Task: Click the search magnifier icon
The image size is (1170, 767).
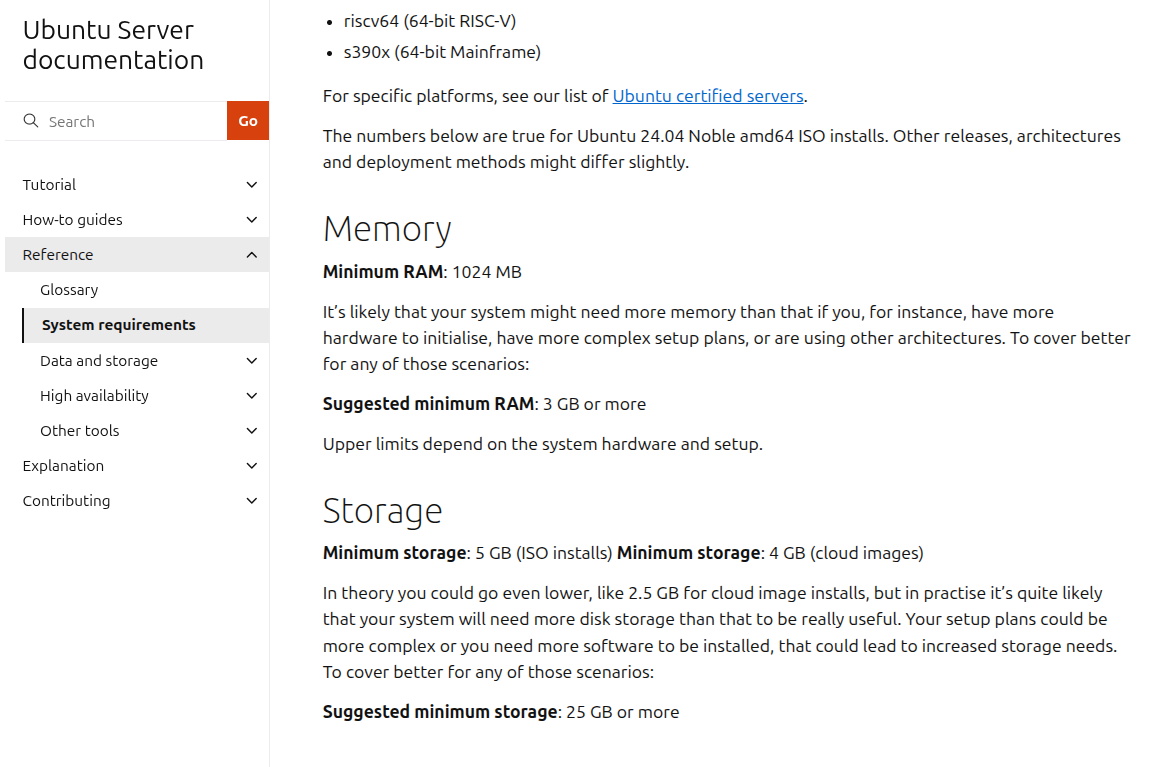Action: click(31, 121)
